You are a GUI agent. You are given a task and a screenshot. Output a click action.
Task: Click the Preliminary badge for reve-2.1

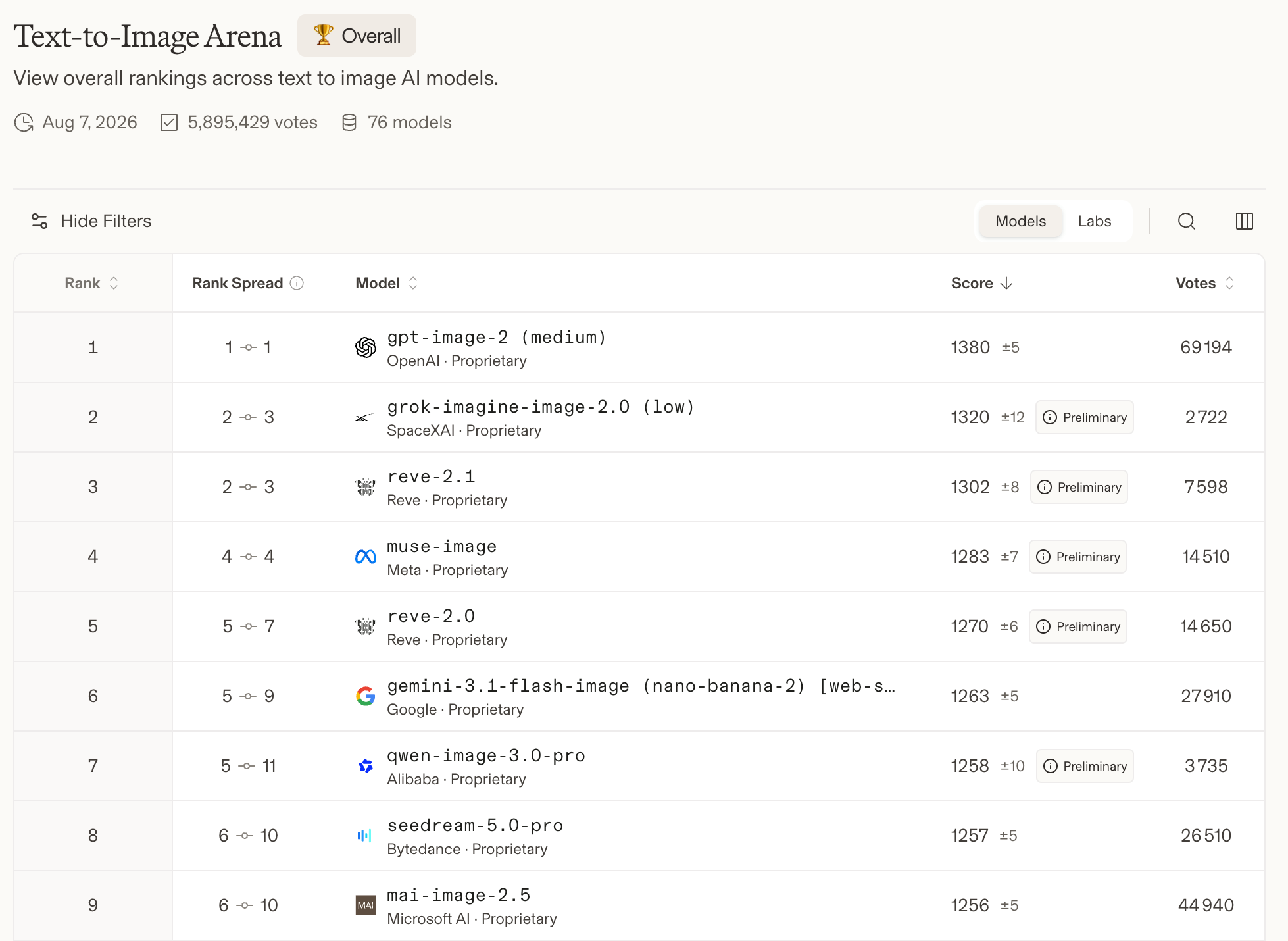(x=1079, y=487)
